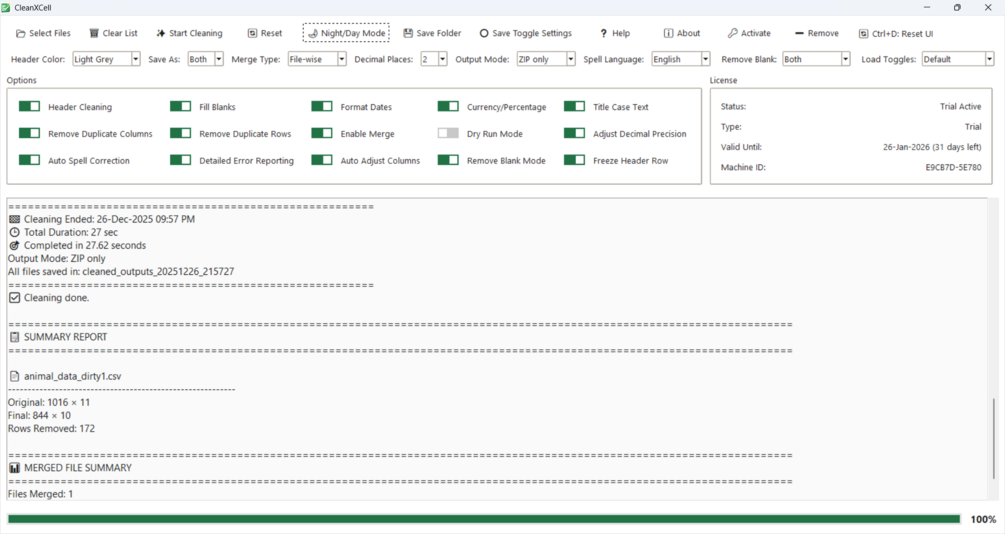Open the Spell Language dropdown

[681, 59]
